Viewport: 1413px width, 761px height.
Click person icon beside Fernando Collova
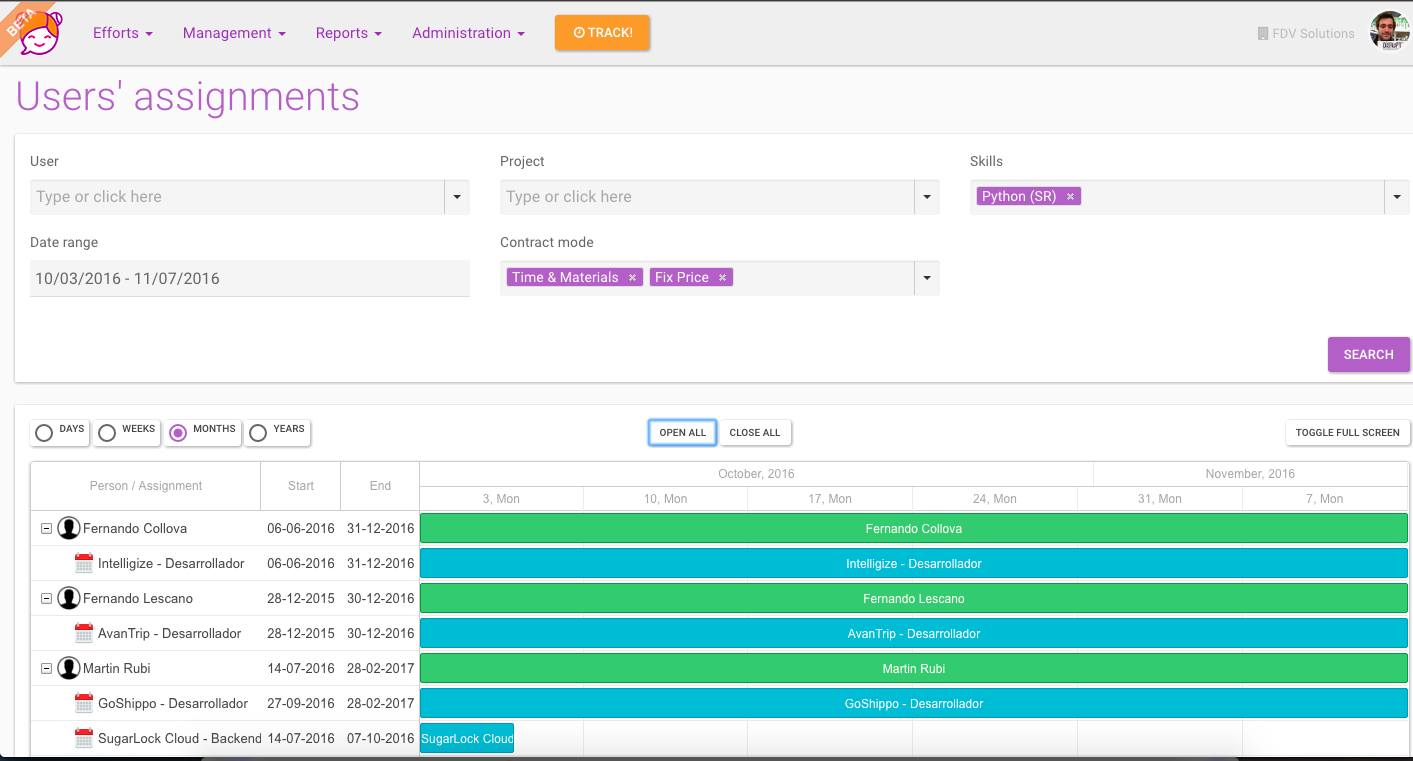coord(68,528)
